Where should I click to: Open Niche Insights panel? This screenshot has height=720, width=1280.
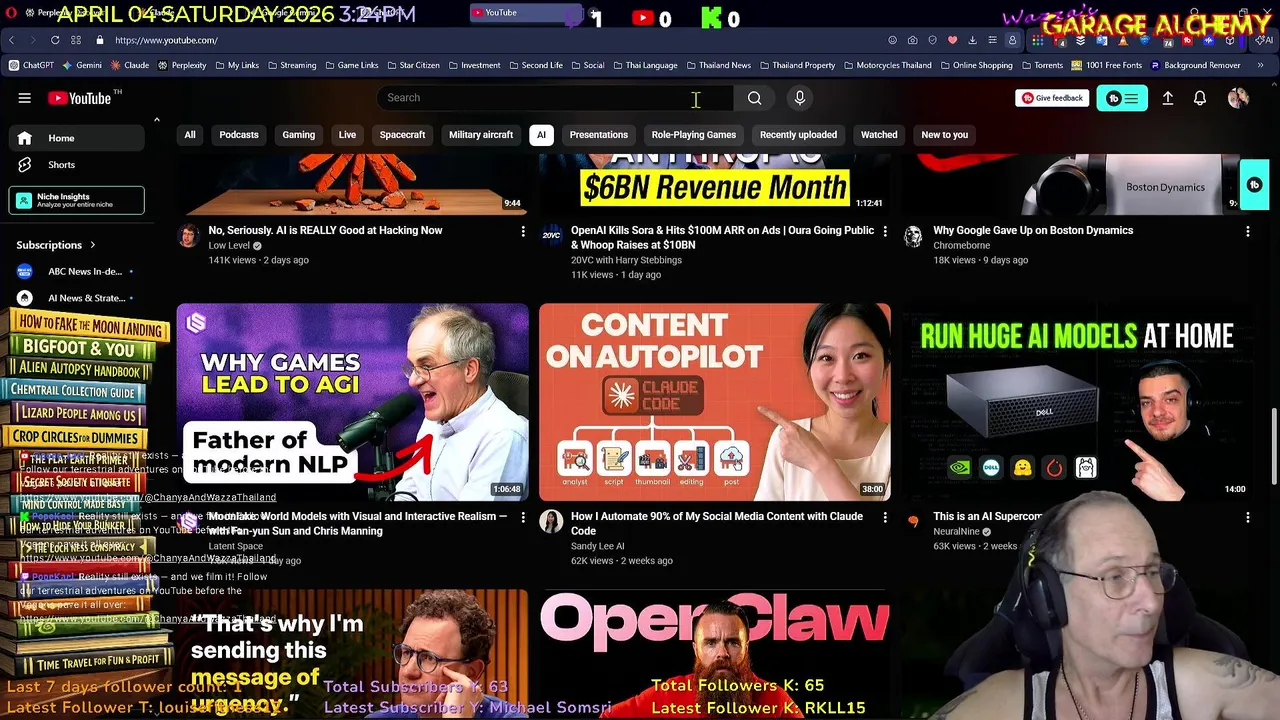(76, 200)
